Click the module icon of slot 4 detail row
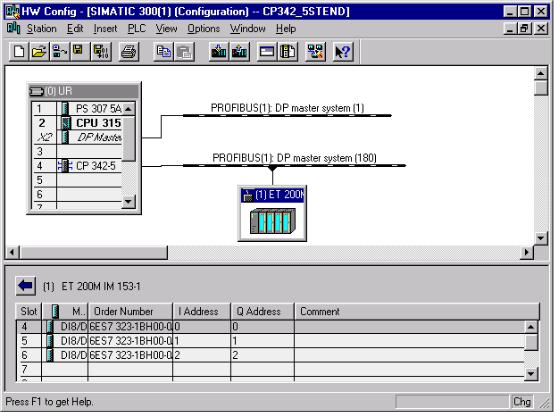The height and width of the screenshot is (412, 554). tap(51, 326)
